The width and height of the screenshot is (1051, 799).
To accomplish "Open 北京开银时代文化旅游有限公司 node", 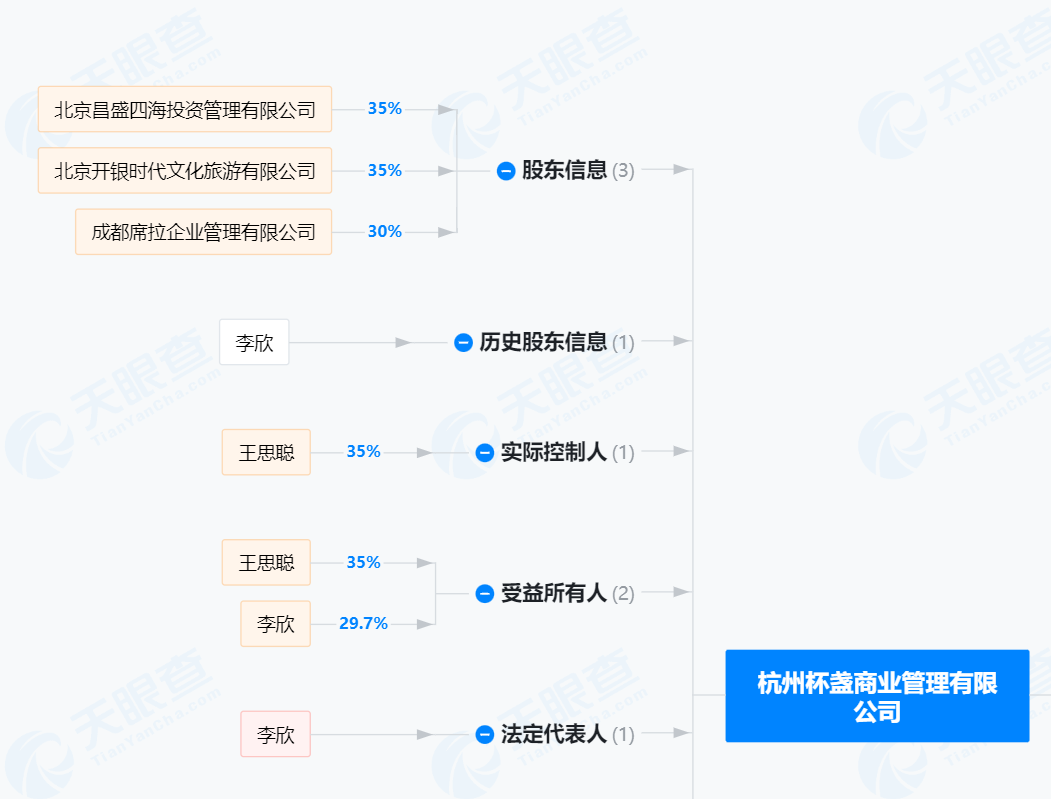I will (185, 171).
